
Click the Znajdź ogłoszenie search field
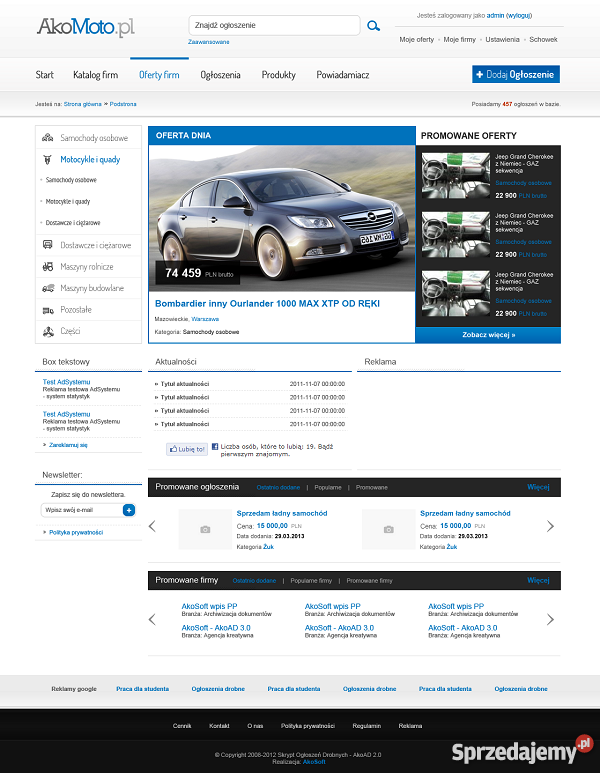[273, 26]
